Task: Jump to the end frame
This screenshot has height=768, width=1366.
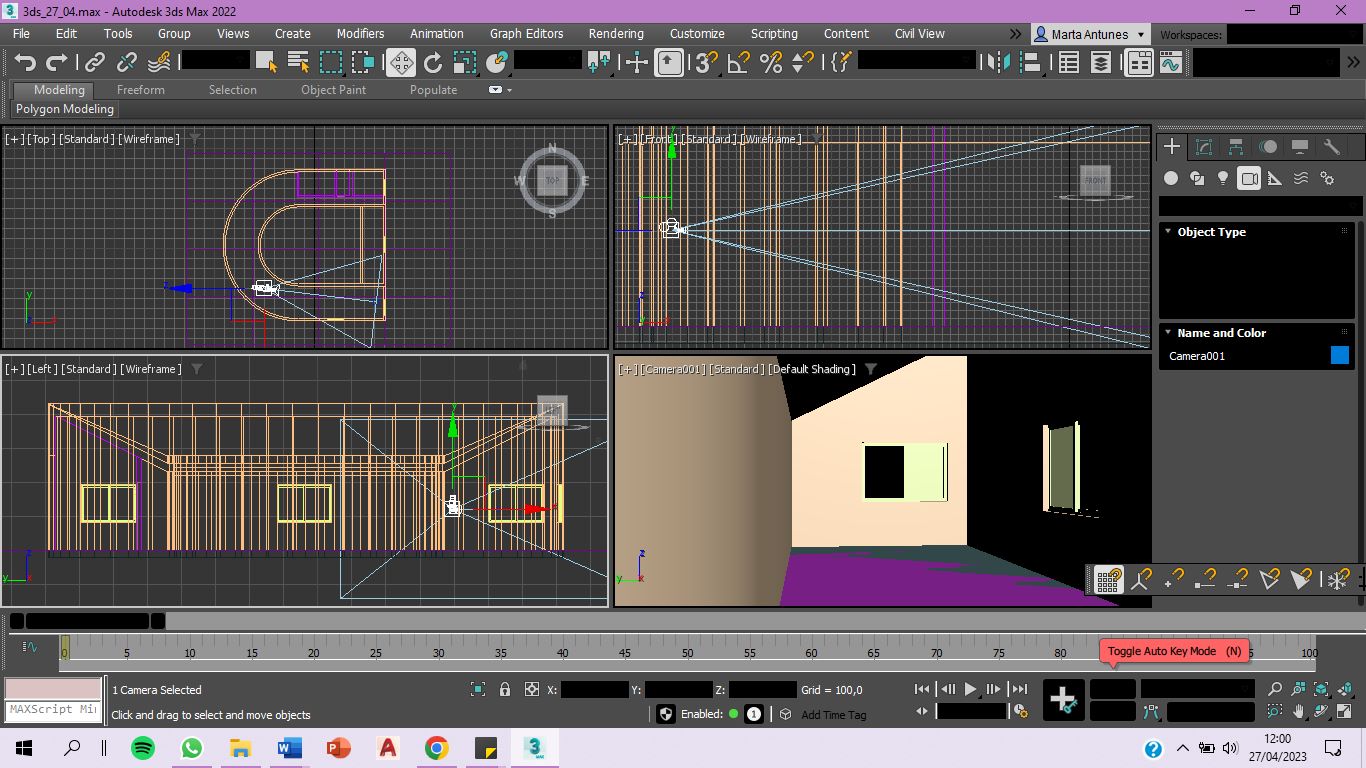Action: click(1019, 689)
